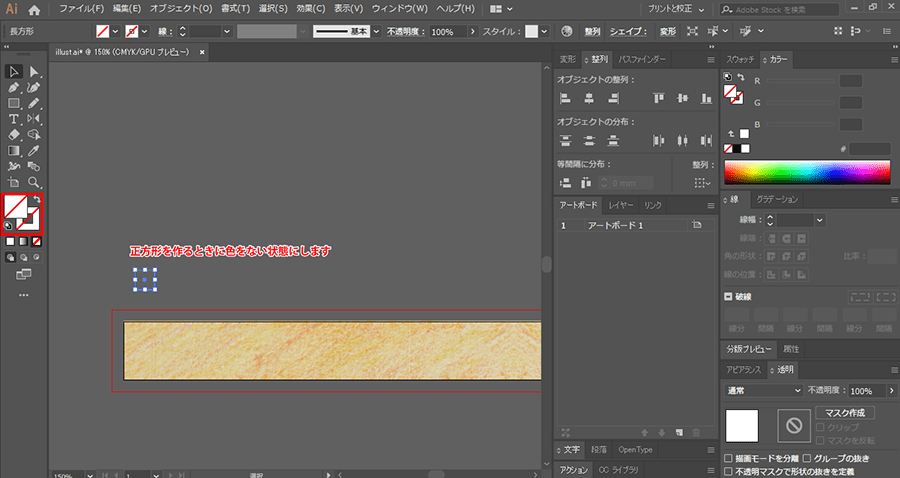Viewport: 900px width, 478px height.
Task: Click the シェイプ link in control bar
Action: coord(628,32)
